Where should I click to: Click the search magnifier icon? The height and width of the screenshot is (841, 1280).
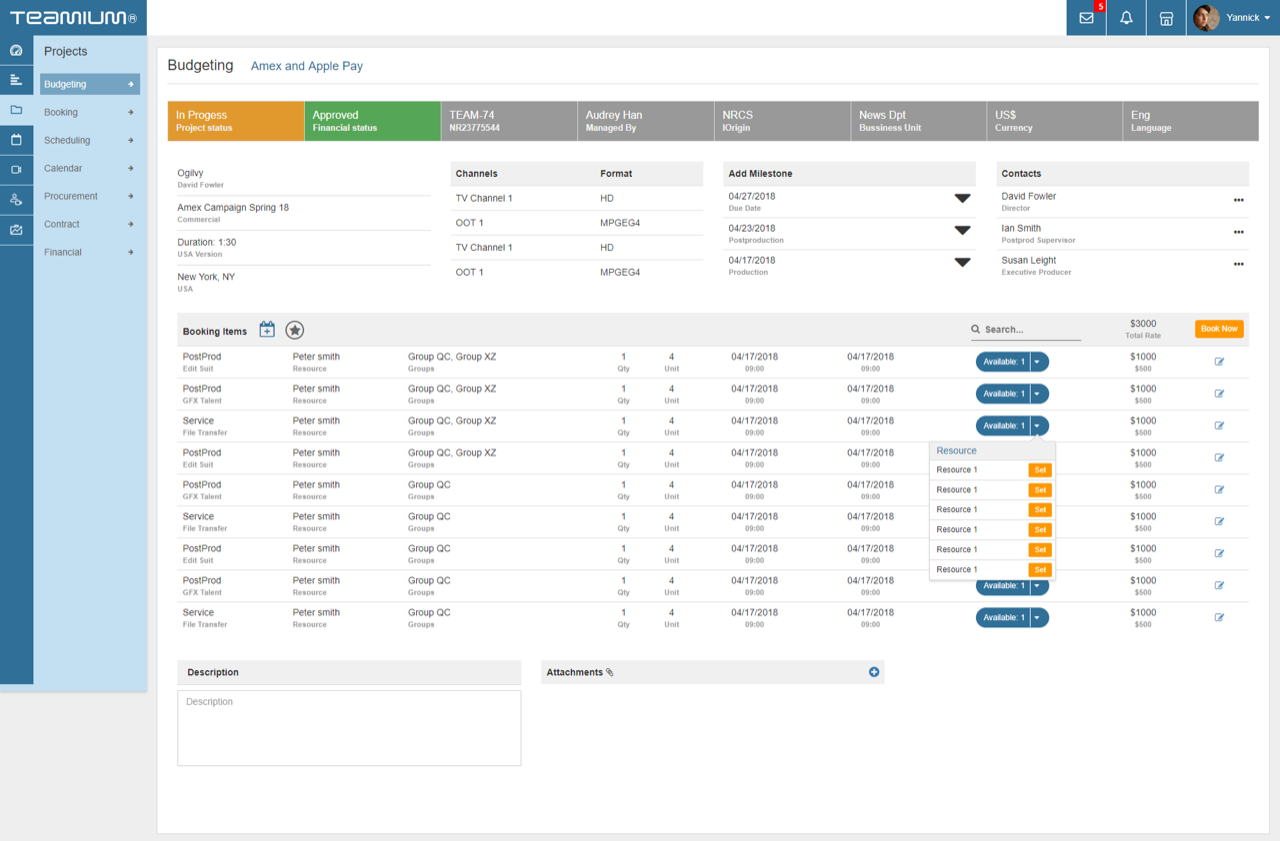click(x=976, y=329)
